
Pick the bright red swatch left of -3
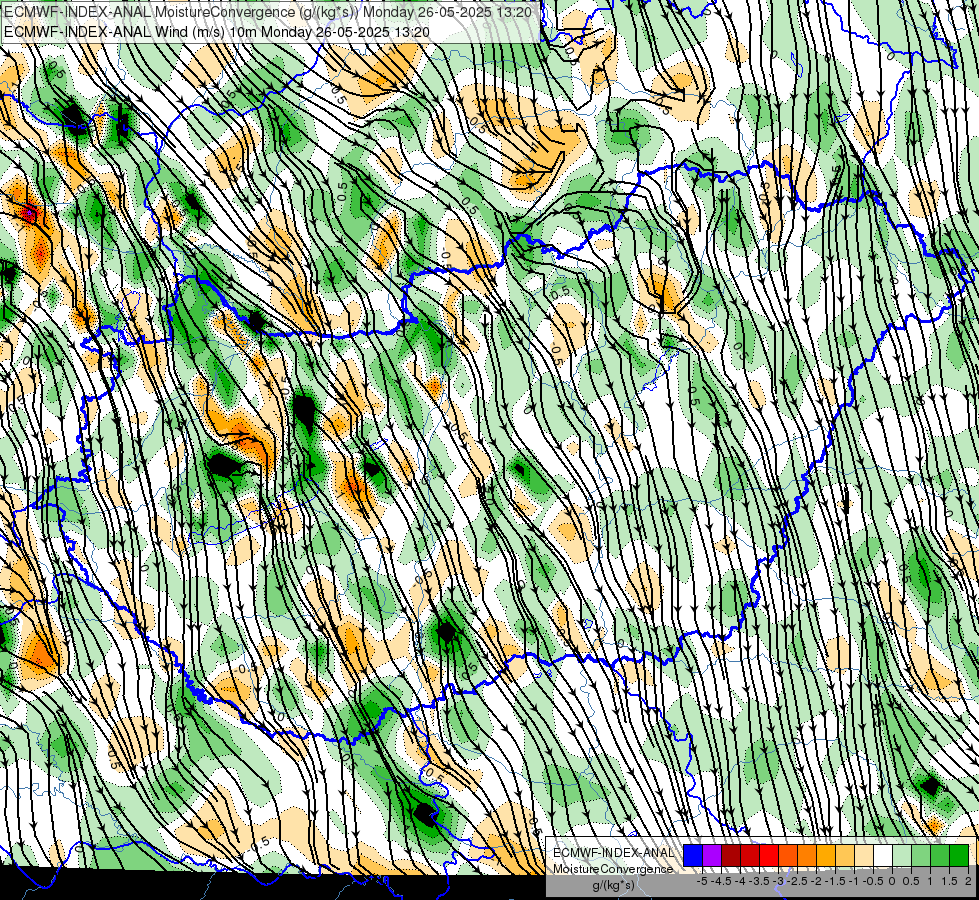[769, 856]
